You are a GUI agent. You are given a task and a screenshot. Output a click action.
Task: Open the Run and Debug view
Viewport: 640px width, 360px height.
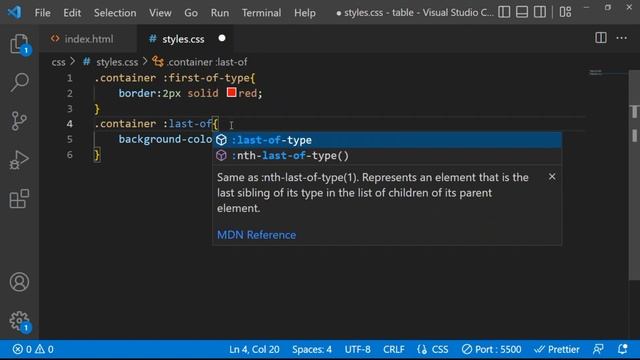[19, 160]
